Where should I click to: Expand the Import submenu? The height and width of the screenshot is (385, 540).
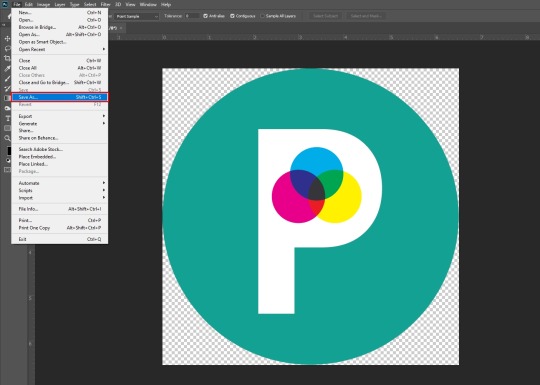pos(60,198)
